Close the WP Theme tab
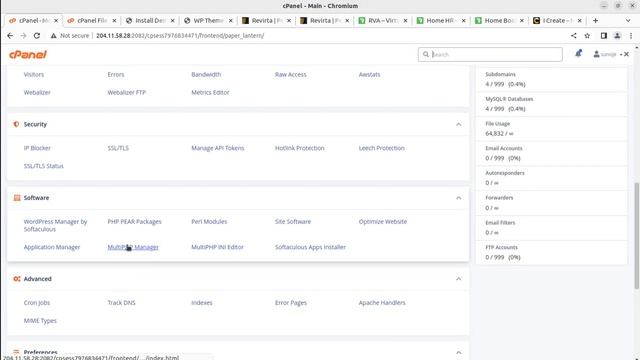The image size is (640, 360). 231,20
